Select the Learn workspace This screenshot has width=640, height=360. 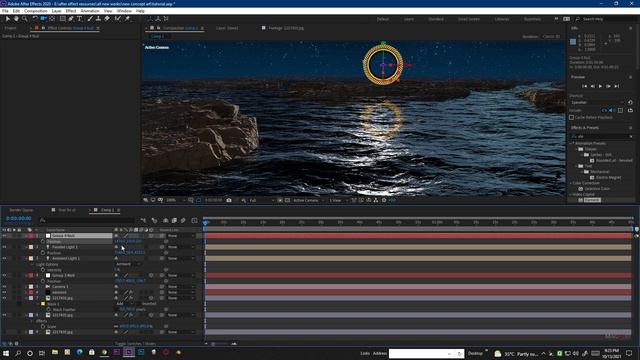pyautogui.click(x=409, y=19)
